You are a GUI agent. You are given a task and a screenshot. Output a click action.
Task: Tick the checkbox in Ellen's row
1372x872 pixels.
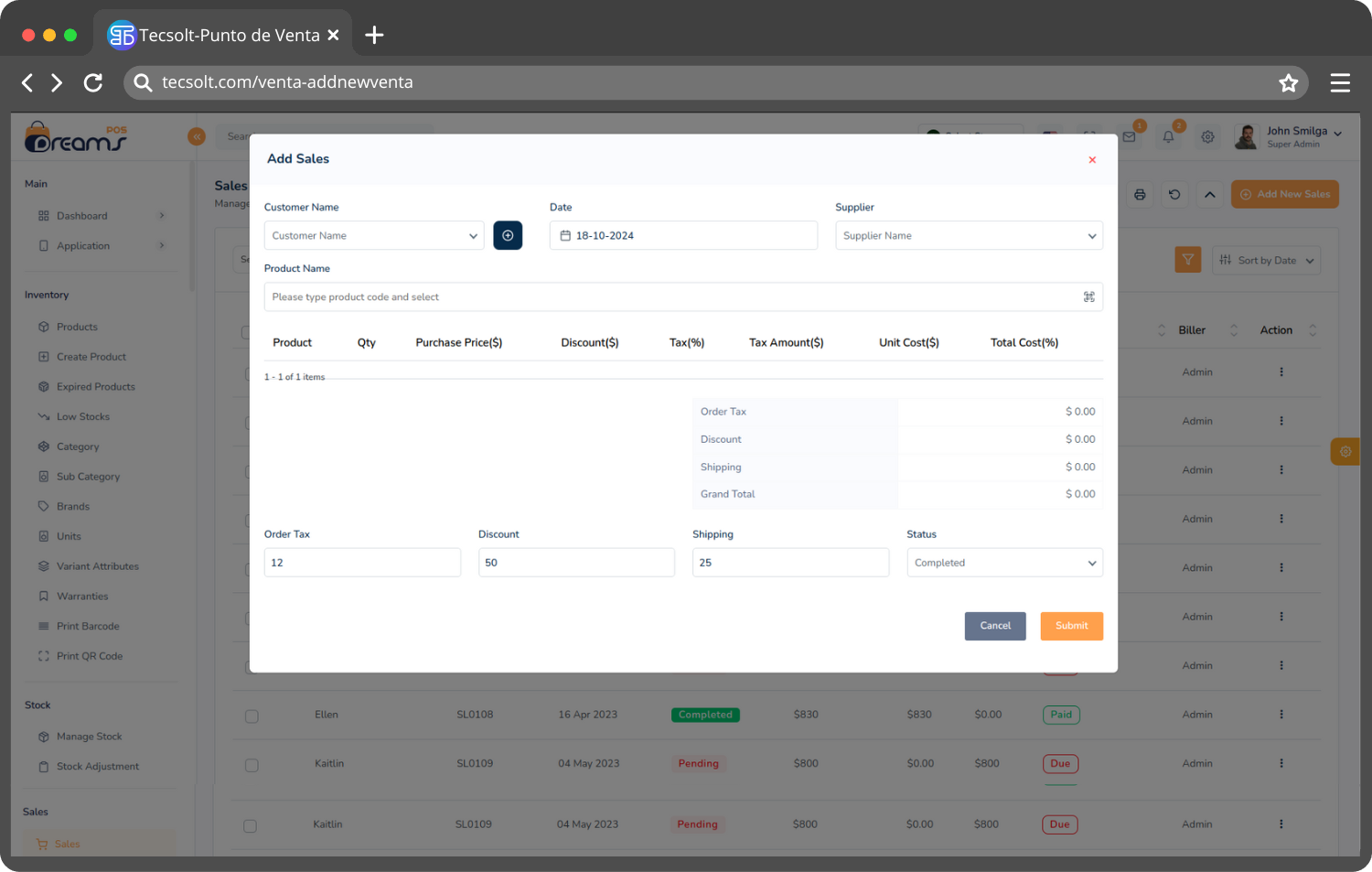(x=252, y=716)
